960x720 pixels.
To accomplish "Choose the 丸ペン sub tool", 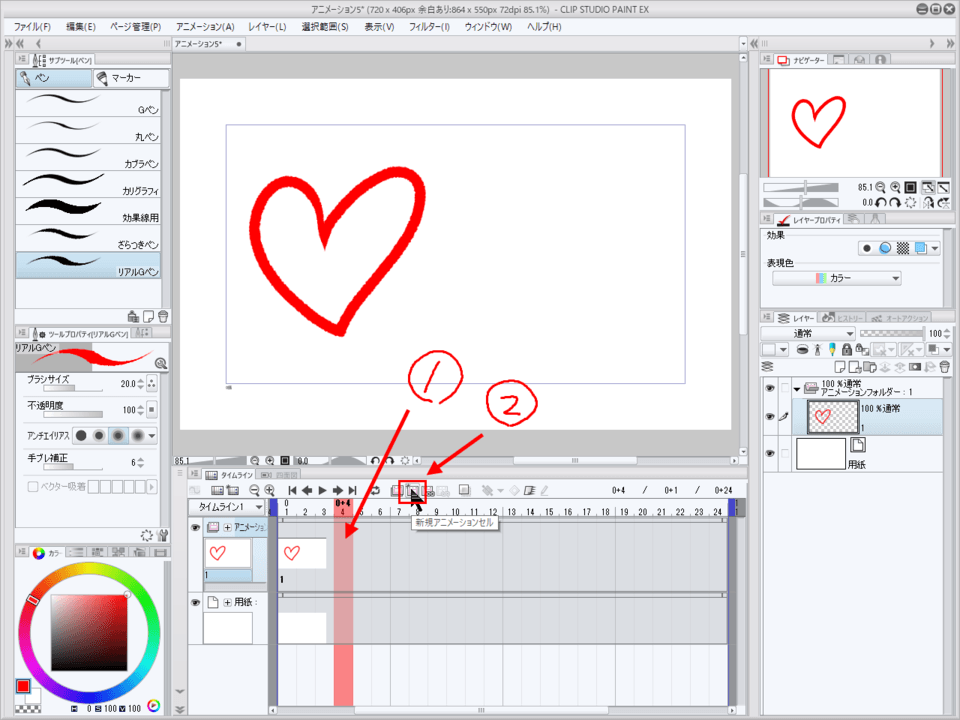I will (x=92, y=128).
